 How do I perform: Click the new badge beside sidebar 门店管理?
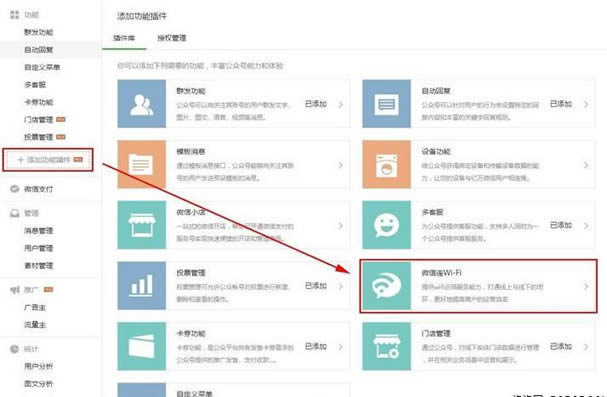61,120
